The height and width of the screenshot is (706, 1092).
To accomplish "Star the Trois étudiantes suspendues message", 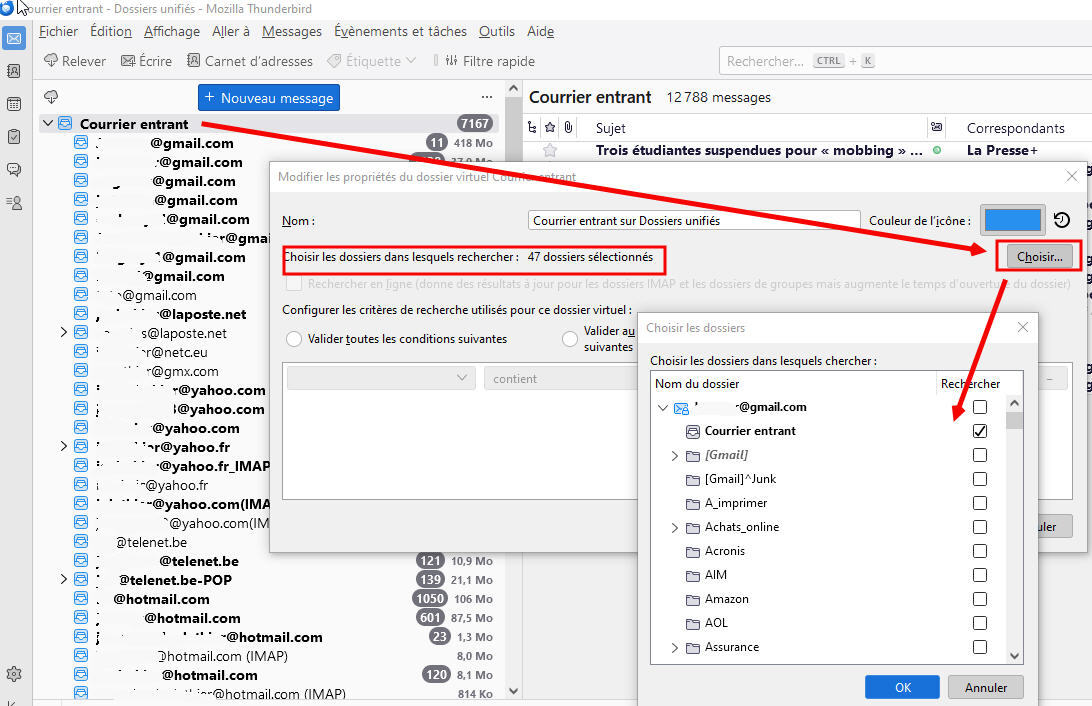I will (550, 150).
